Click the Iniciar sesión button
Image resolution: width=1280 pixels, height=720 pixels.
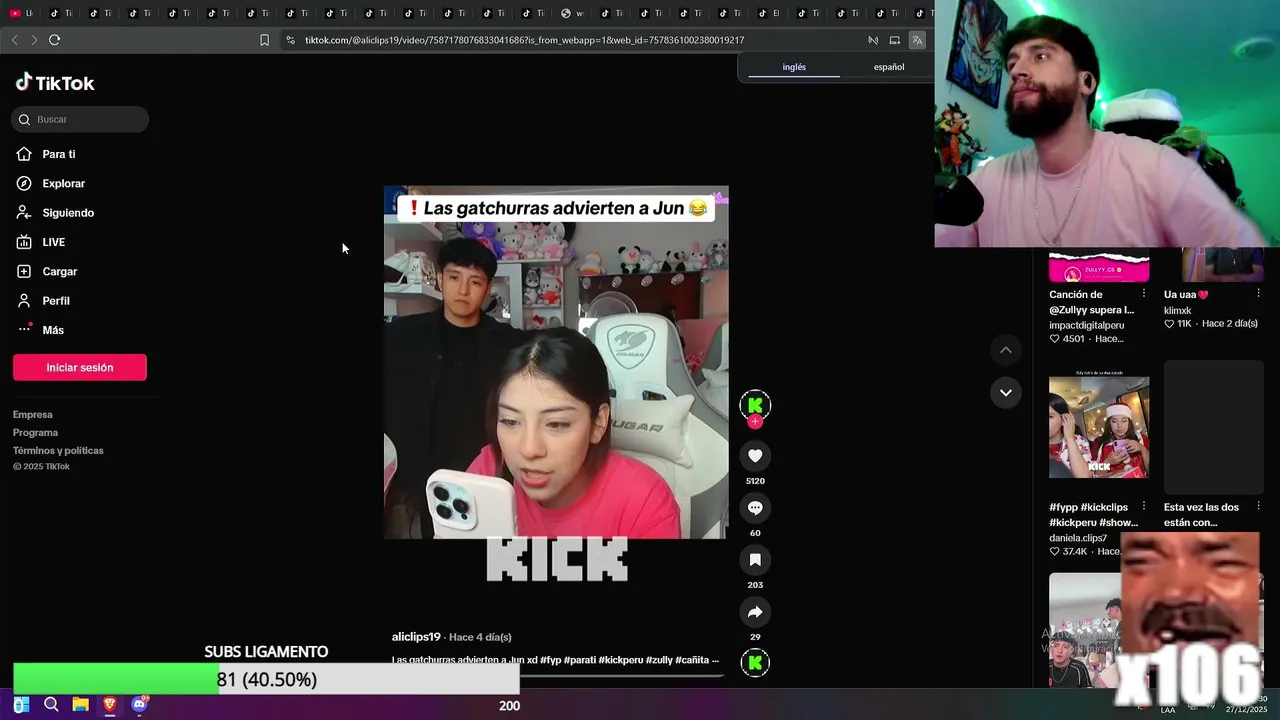80,367
